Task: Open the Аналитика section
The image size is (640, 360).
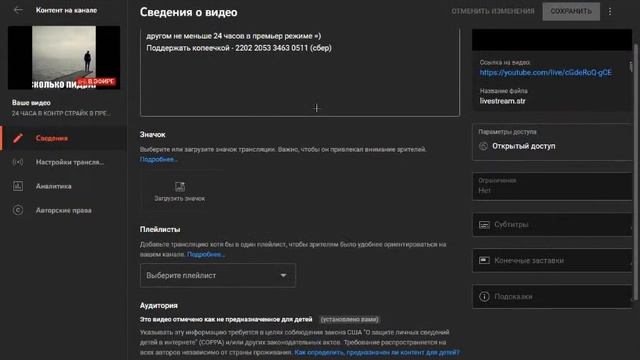Action: click(x=64, y=186)
